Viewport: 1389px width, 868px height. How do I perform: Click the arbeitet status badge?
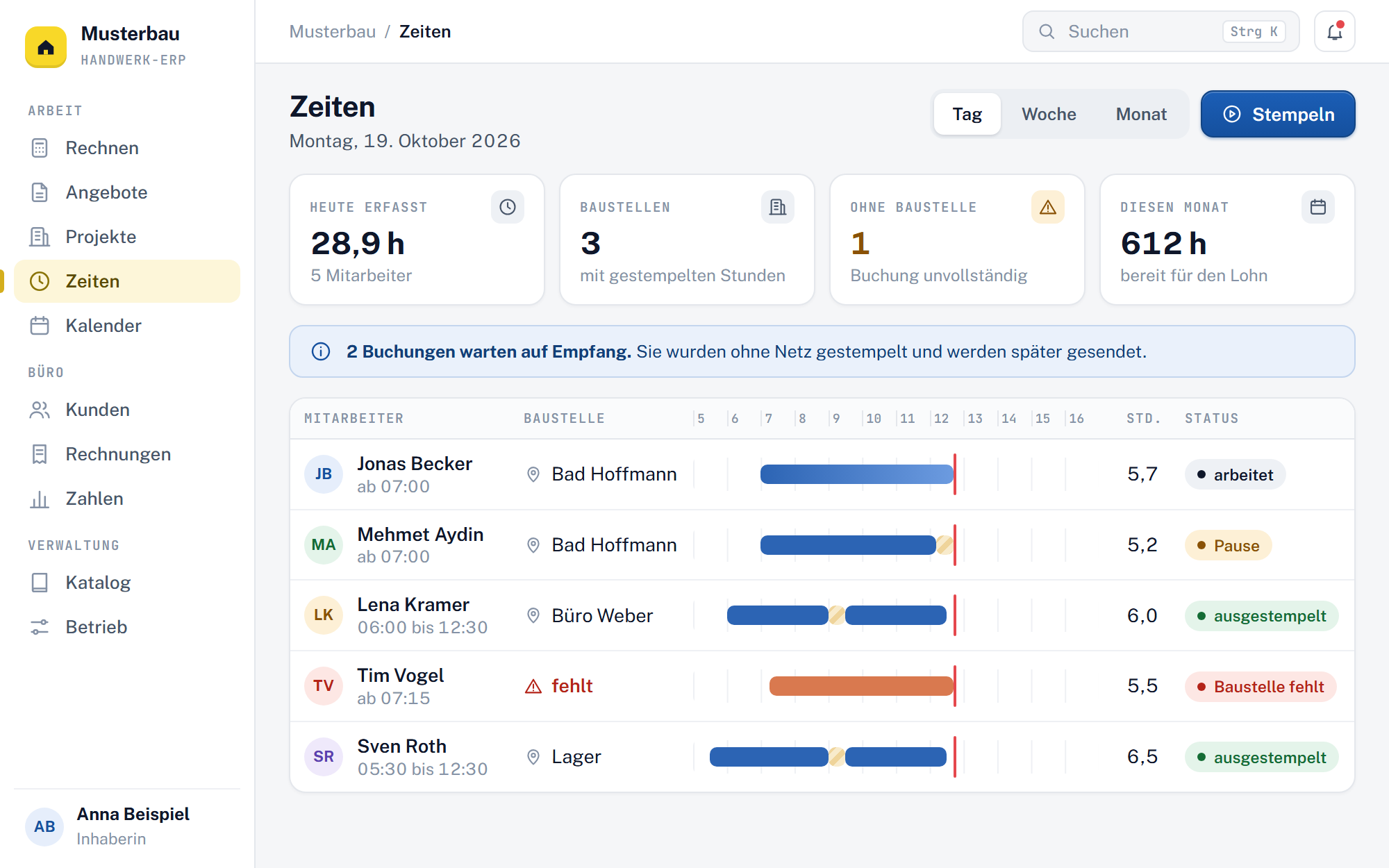[x=1235, y=475]
